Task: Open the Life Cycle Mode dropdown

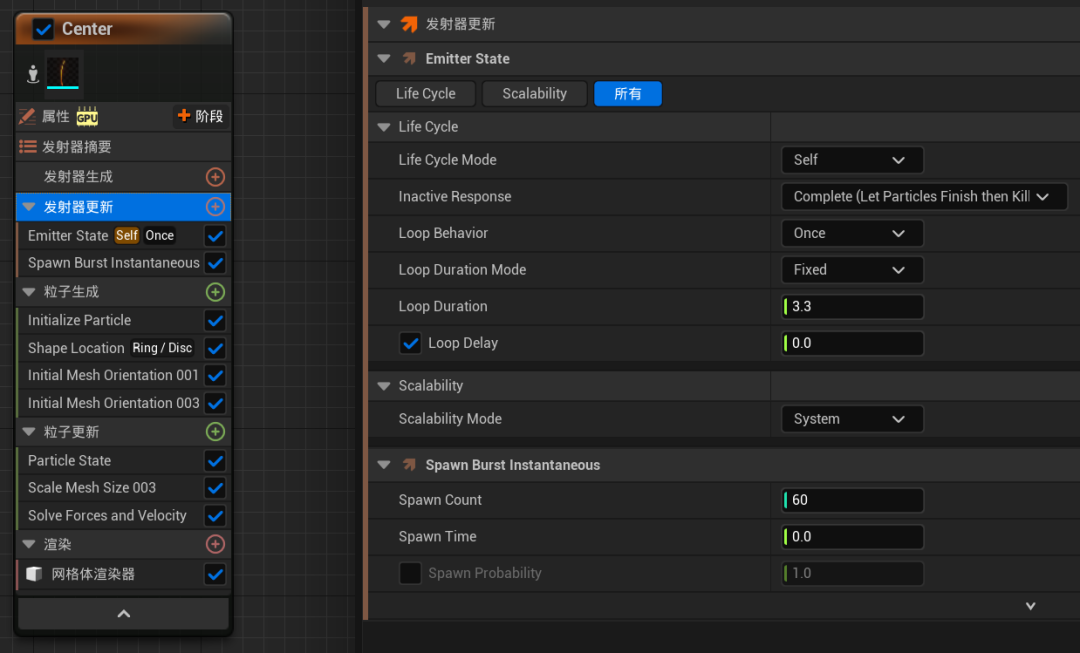Action: point(852,160)
